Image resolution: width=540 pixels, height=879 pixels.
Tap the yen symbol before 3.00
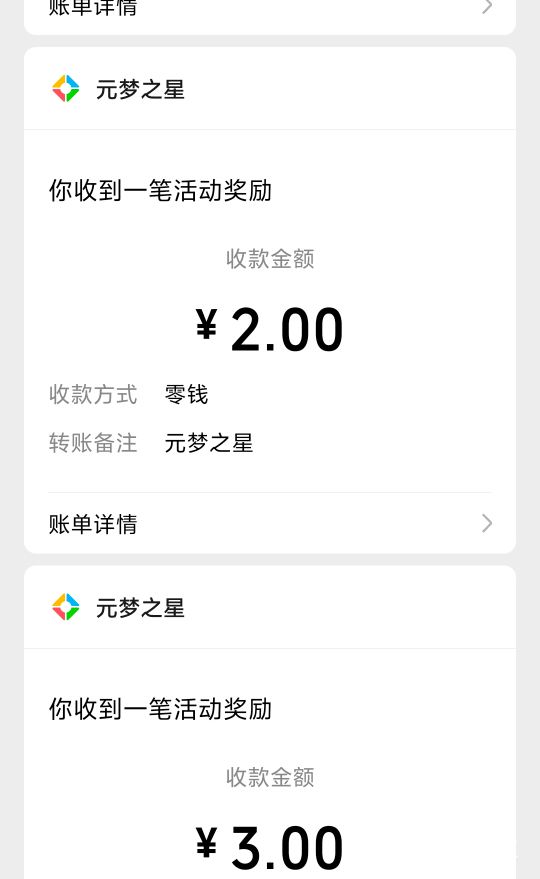206,843
